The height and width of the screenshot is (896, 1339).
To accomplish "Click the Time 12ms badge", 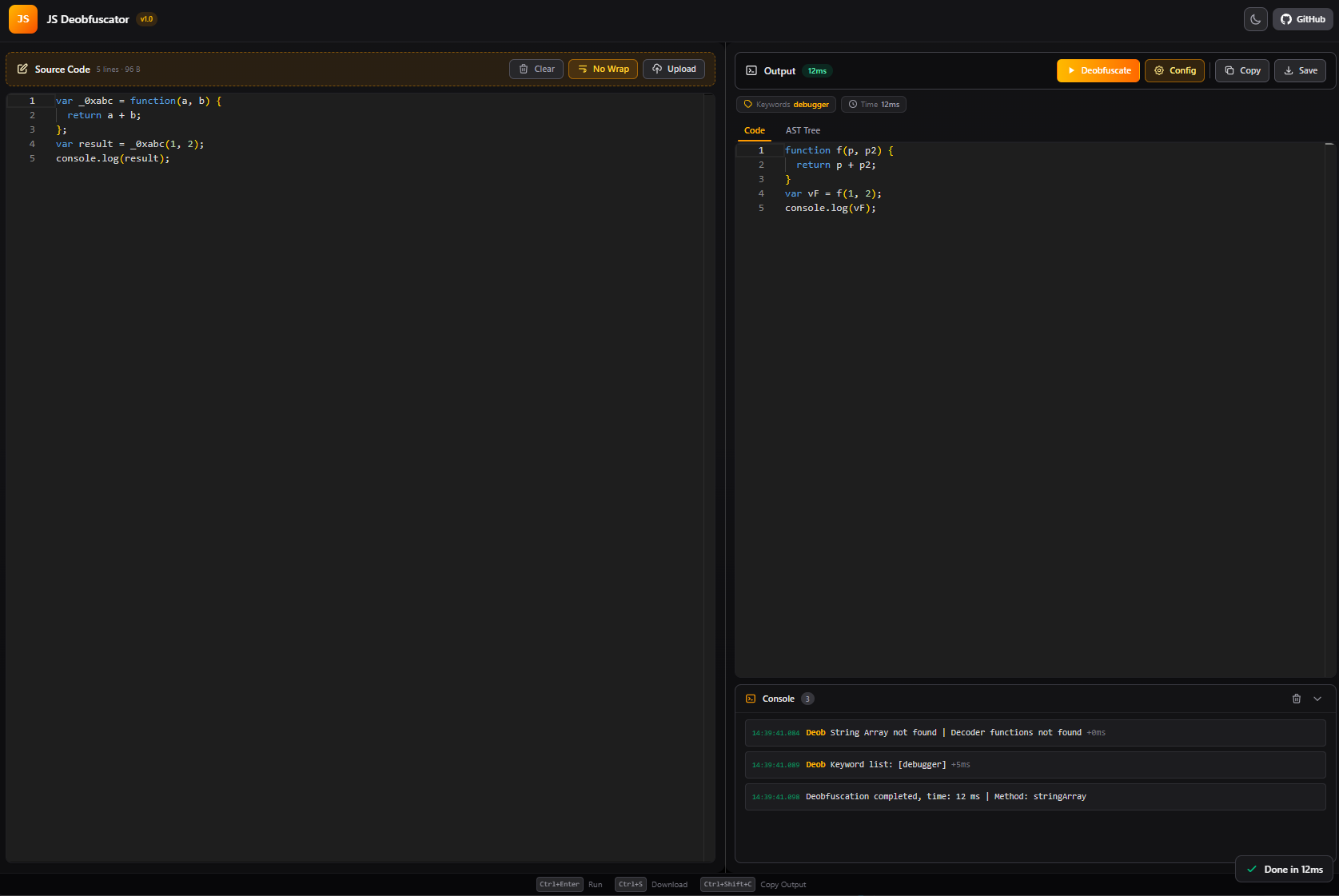I will [874, 105].
